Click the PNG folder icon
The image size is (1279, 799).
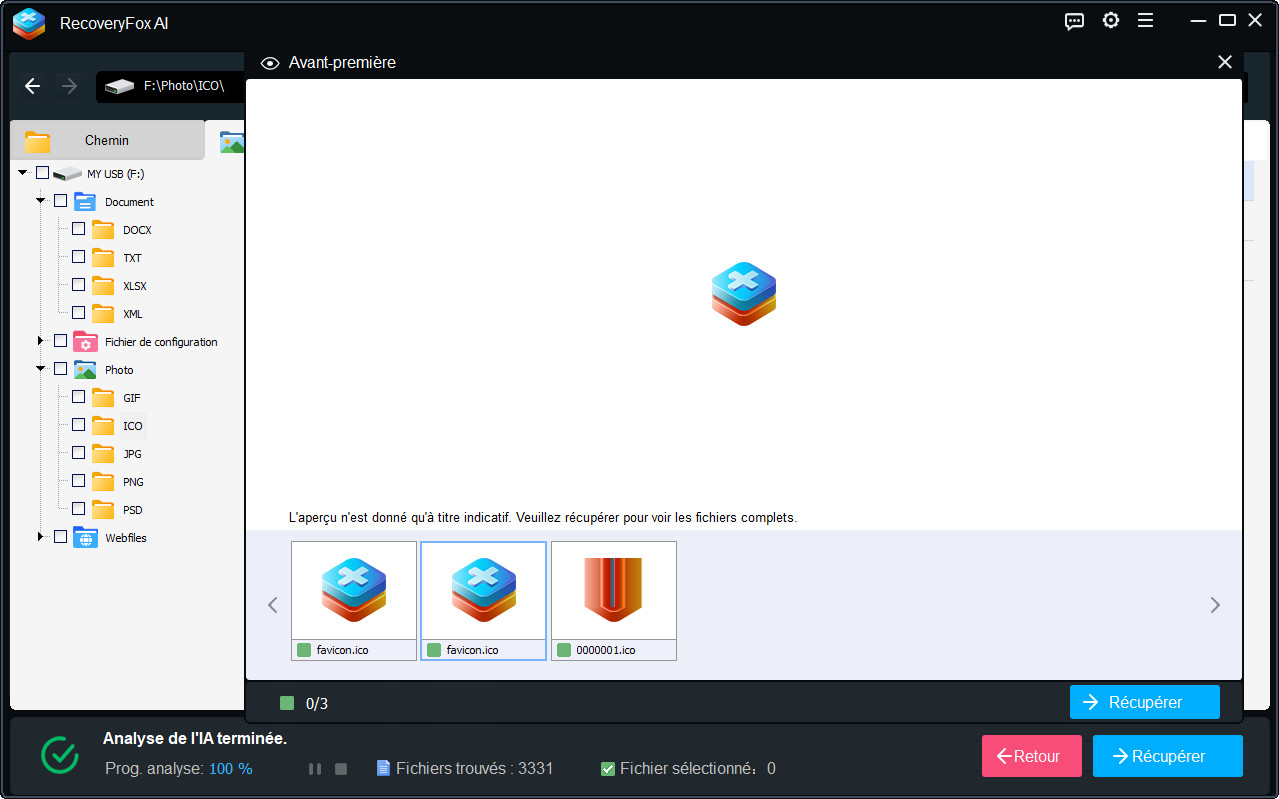pyautogui.click(x=103, y=481)
